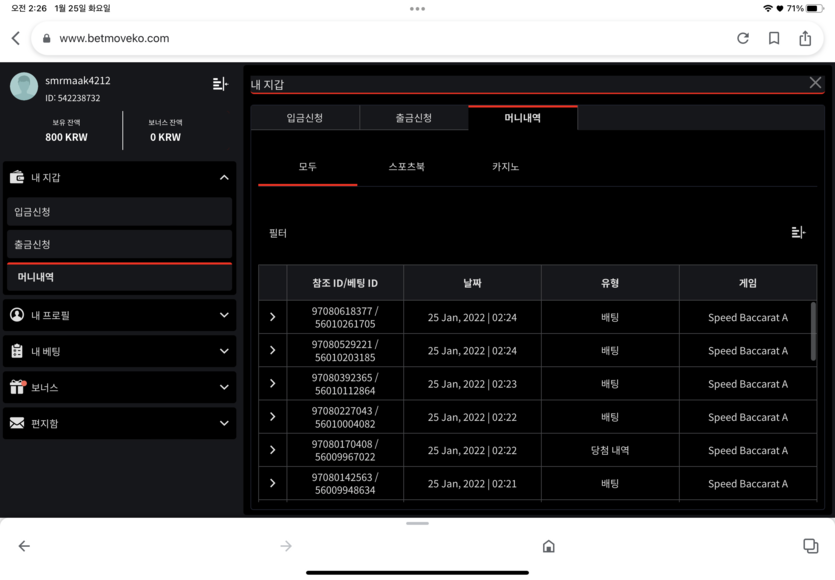Click the 보너스 gift icon
The height and width of the screenshot is (580, 835).
point(18,387)
